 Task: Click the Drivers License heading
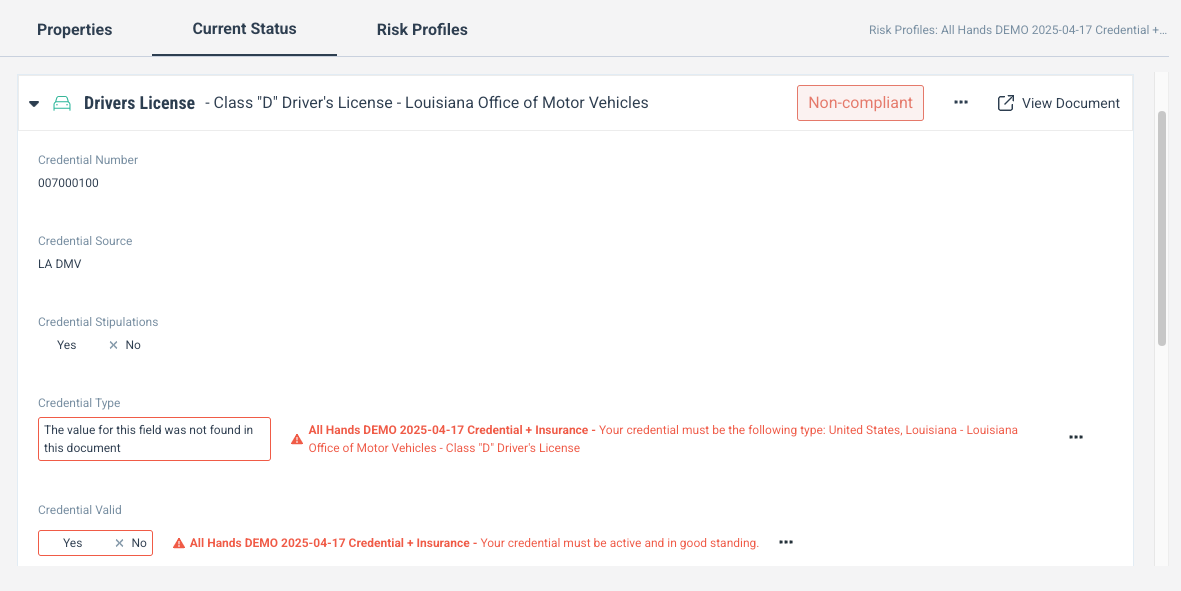coord(139,103)
